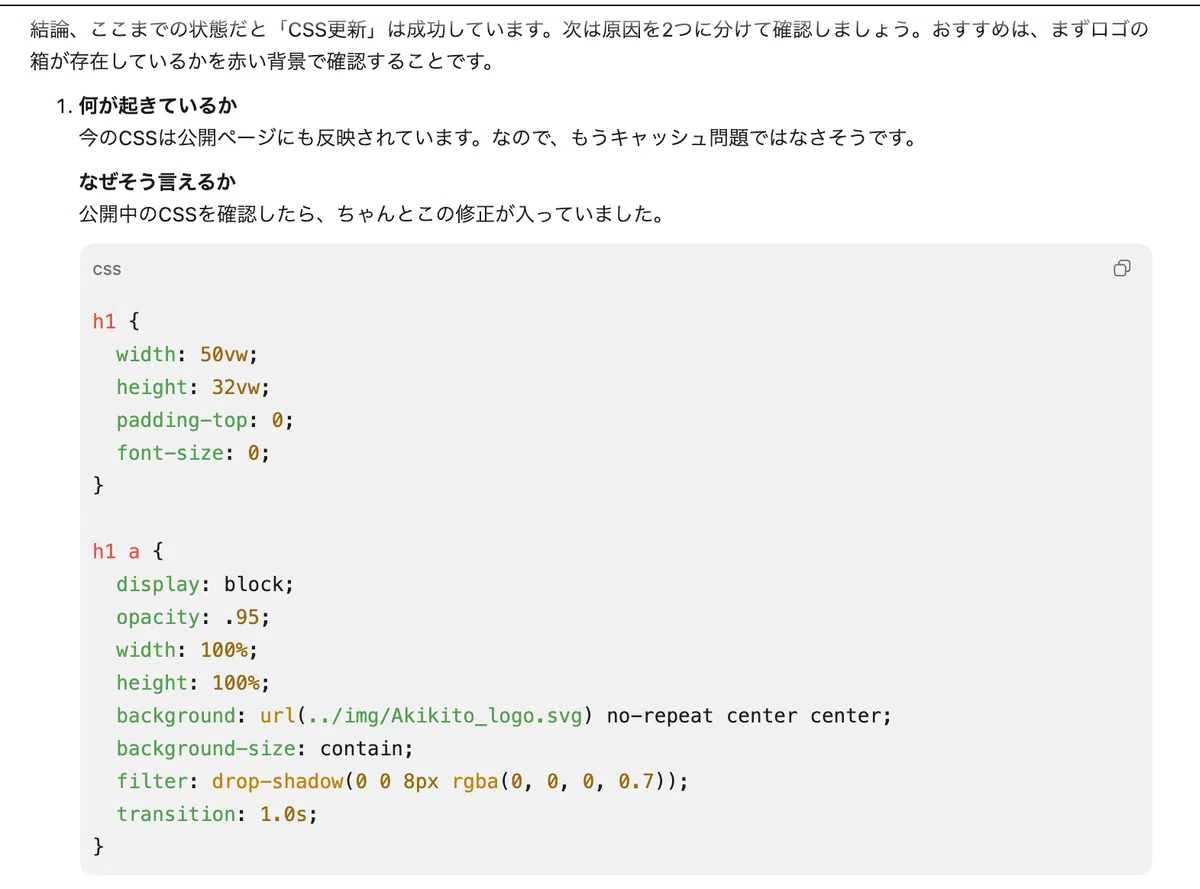Click the "font-size: 0;" declaration
Viewport: 1200px width, 889px height.
tap(193, 453)
